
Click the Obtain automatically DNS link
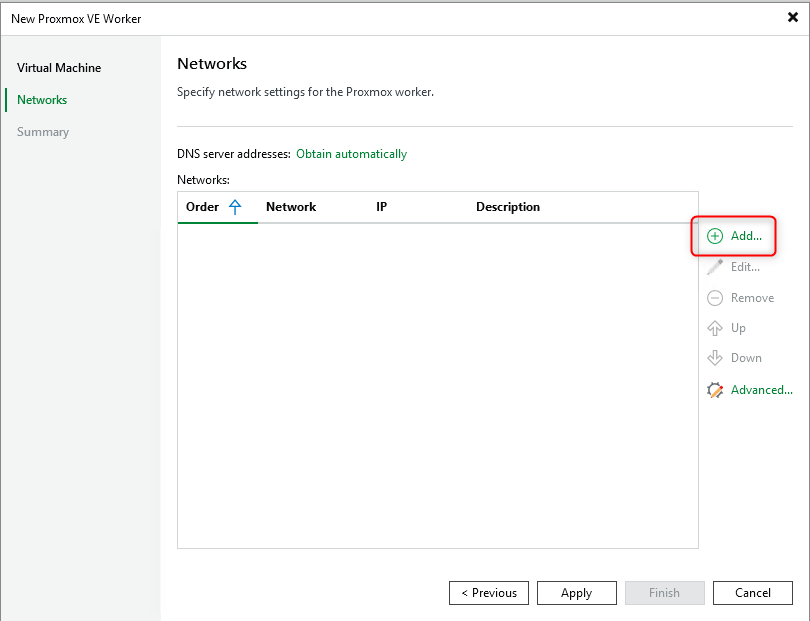click(351, 154)
